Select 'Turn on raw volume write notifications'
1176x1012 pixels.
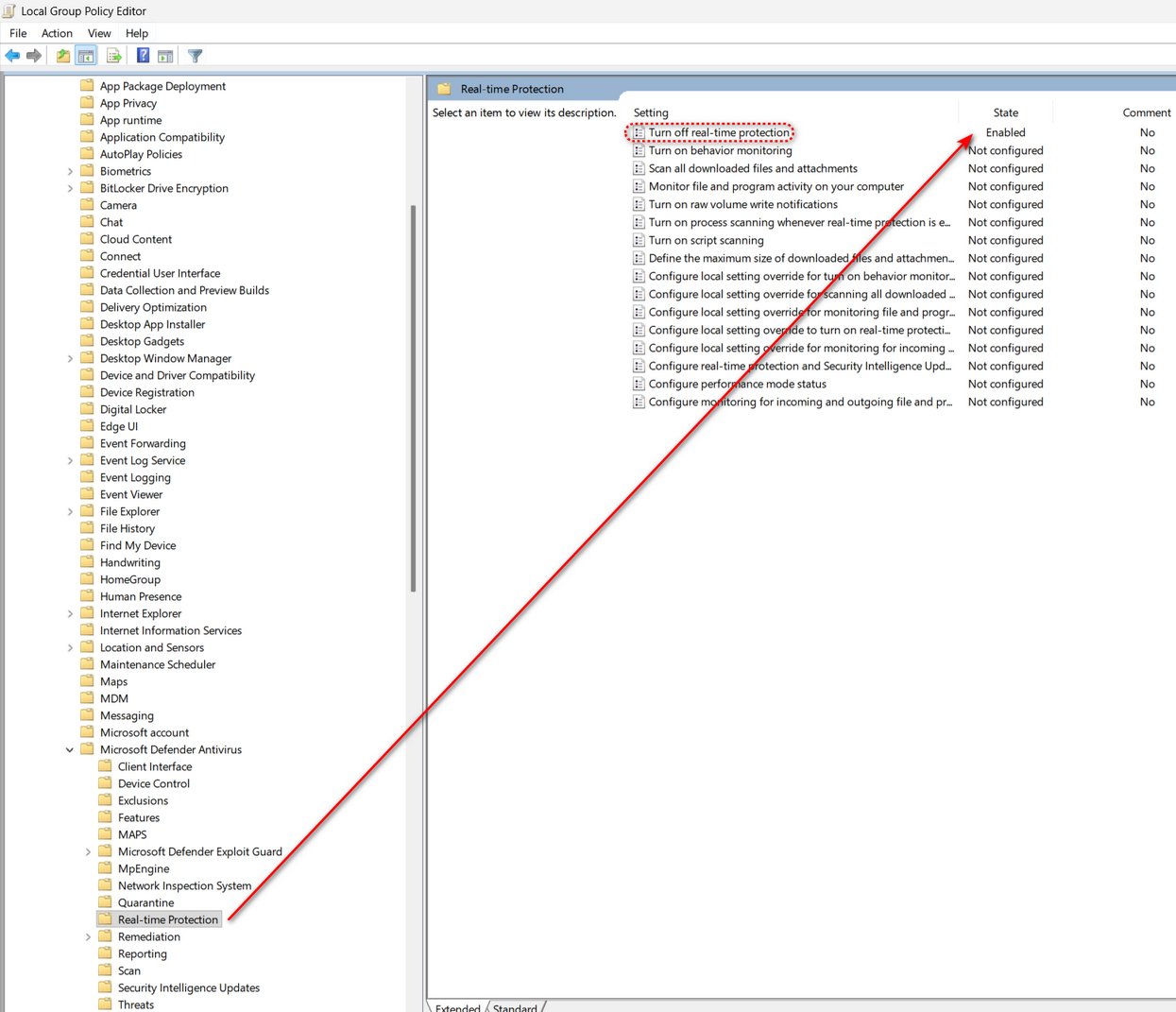tap(742, 204)
